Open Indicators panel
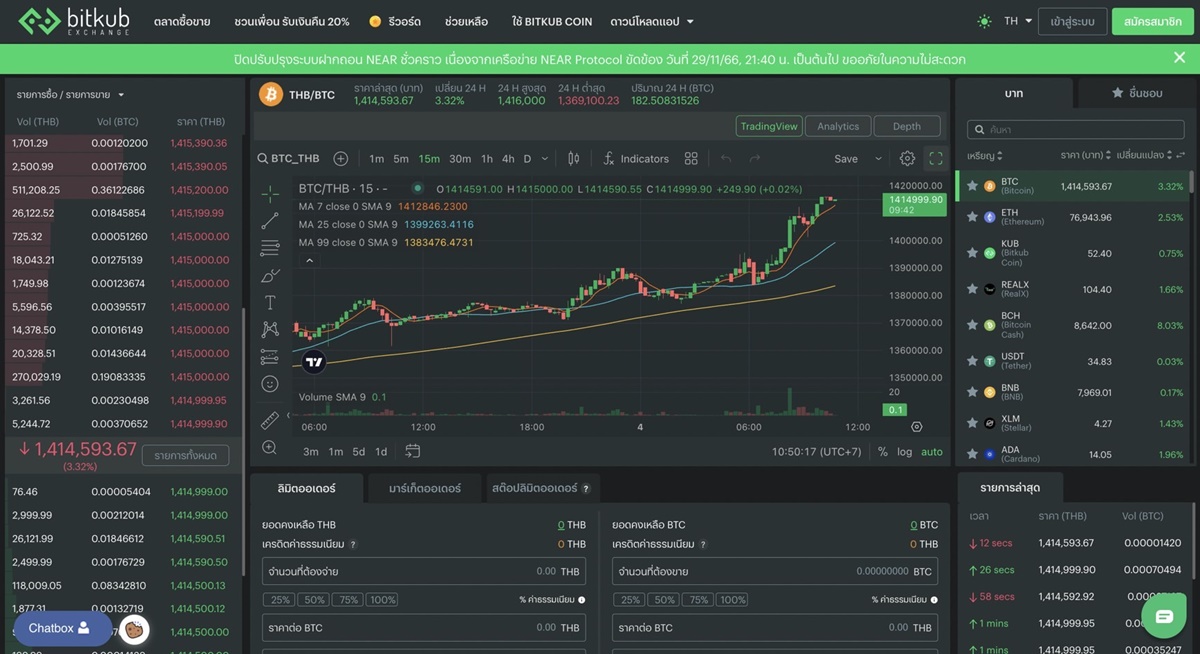Screen dimensions: 1200x654 pos(636,159)
